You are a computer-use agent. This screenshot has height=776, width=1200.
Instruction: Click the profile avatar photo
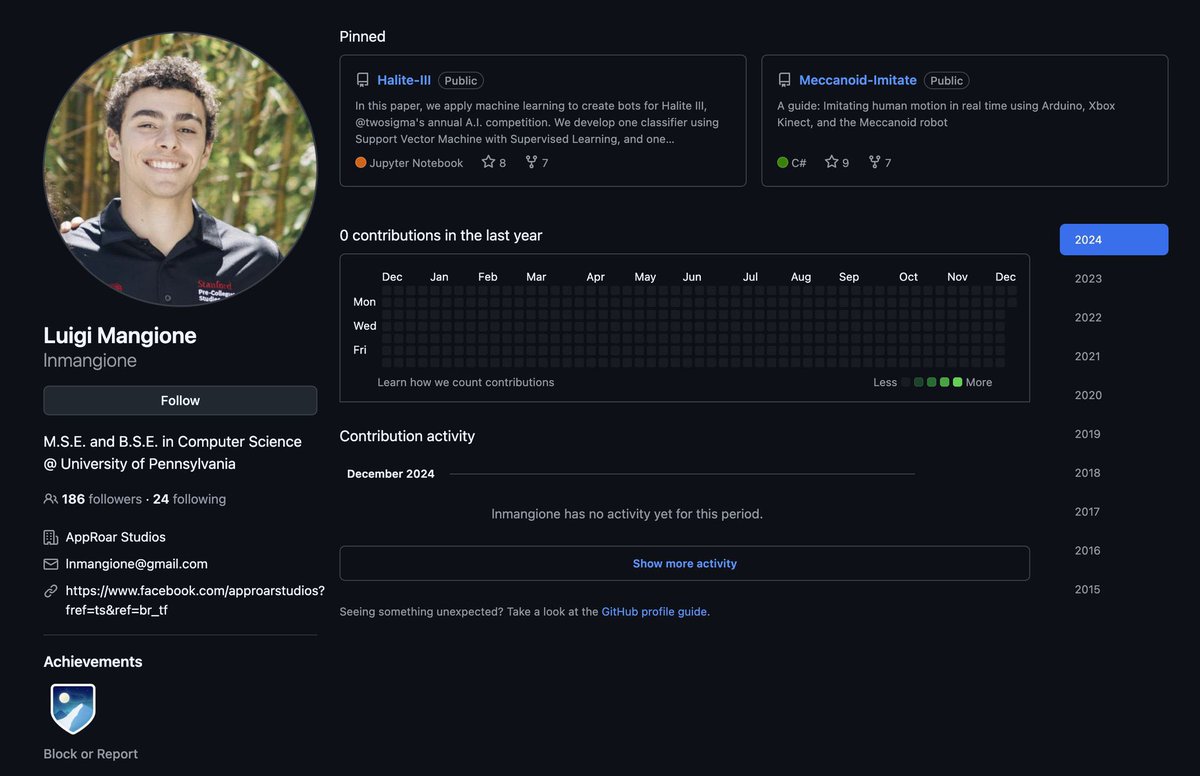click(x=180, y=169)
